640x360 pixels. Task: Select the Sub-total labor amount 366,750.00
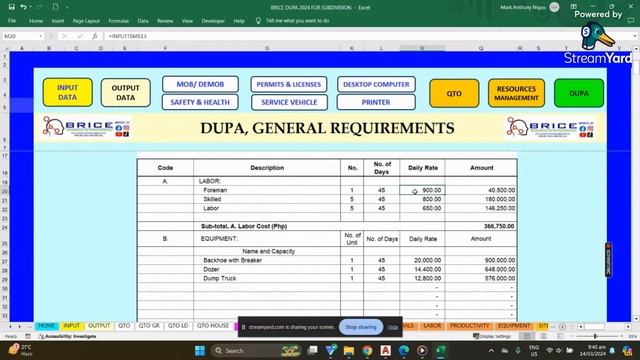(x=481, y=226)
